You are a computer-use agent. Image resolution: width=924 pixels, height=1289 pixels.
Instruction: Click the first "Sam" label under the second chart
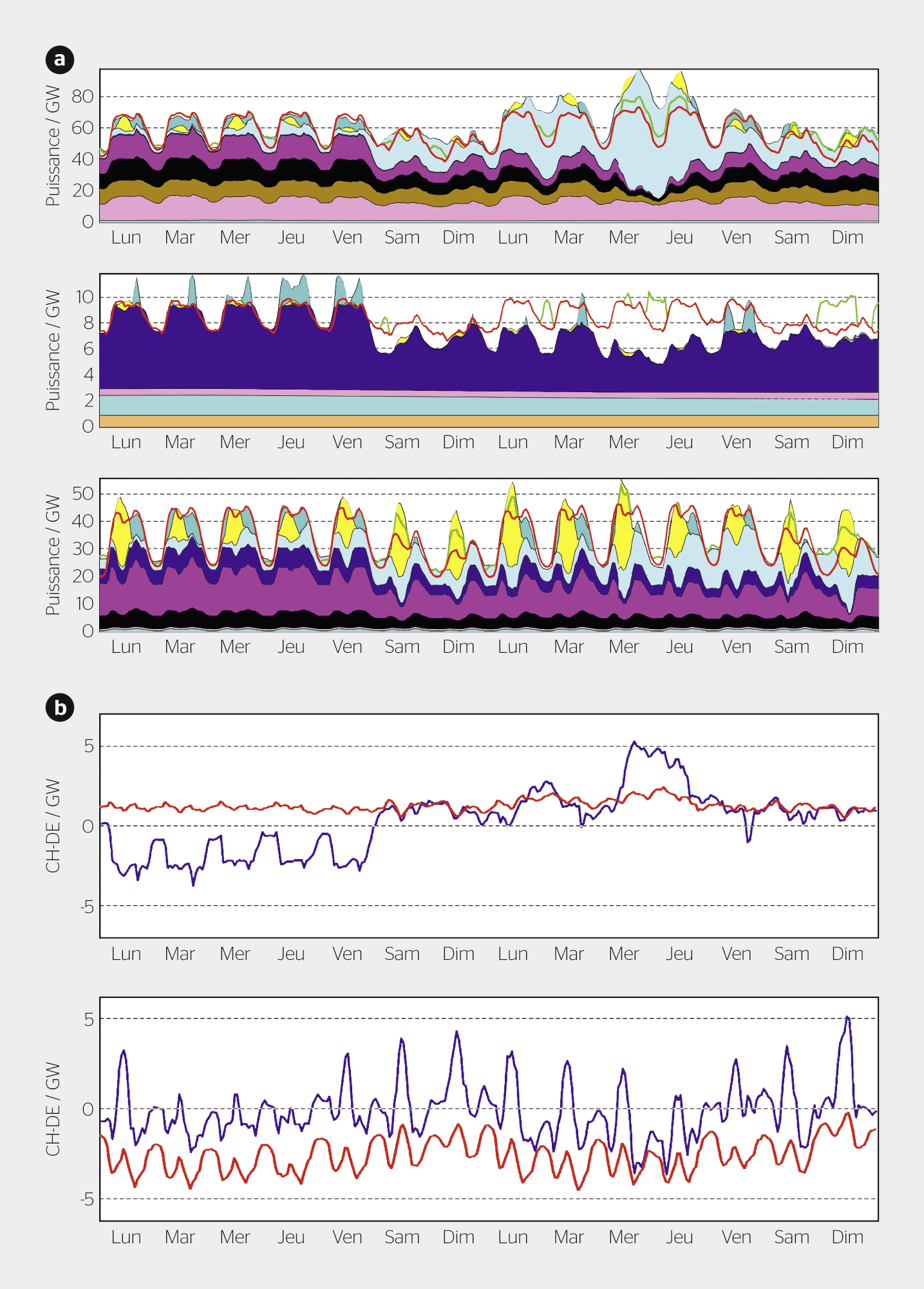(402, 442)
